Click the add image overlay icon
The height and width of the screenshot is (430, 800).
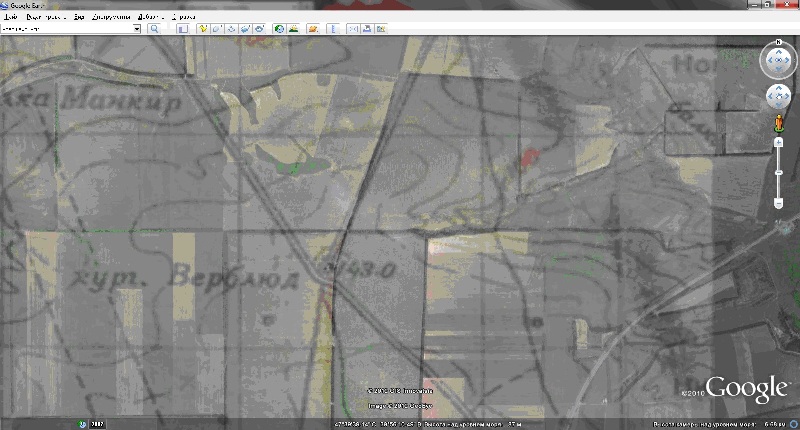click(246, 29)
